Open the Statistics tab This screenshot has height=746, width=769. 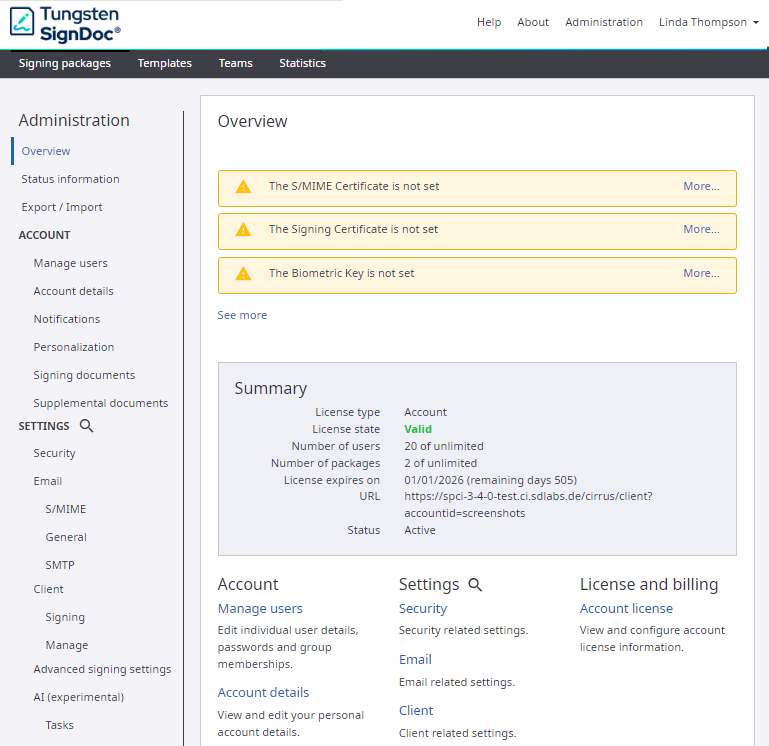[x=302, y=63]
